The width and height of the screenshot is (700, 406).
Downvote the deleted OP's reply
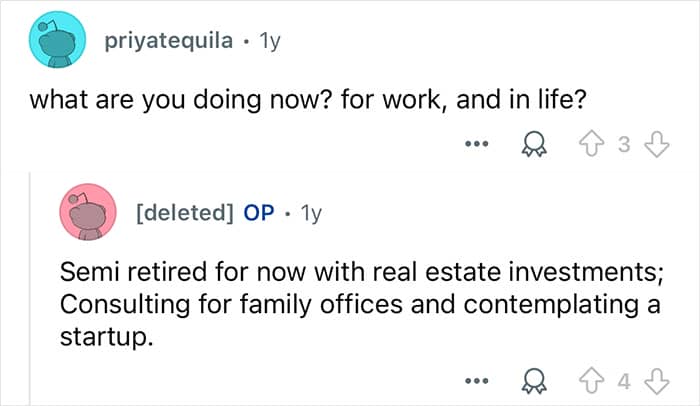click(x=652, y=381)
